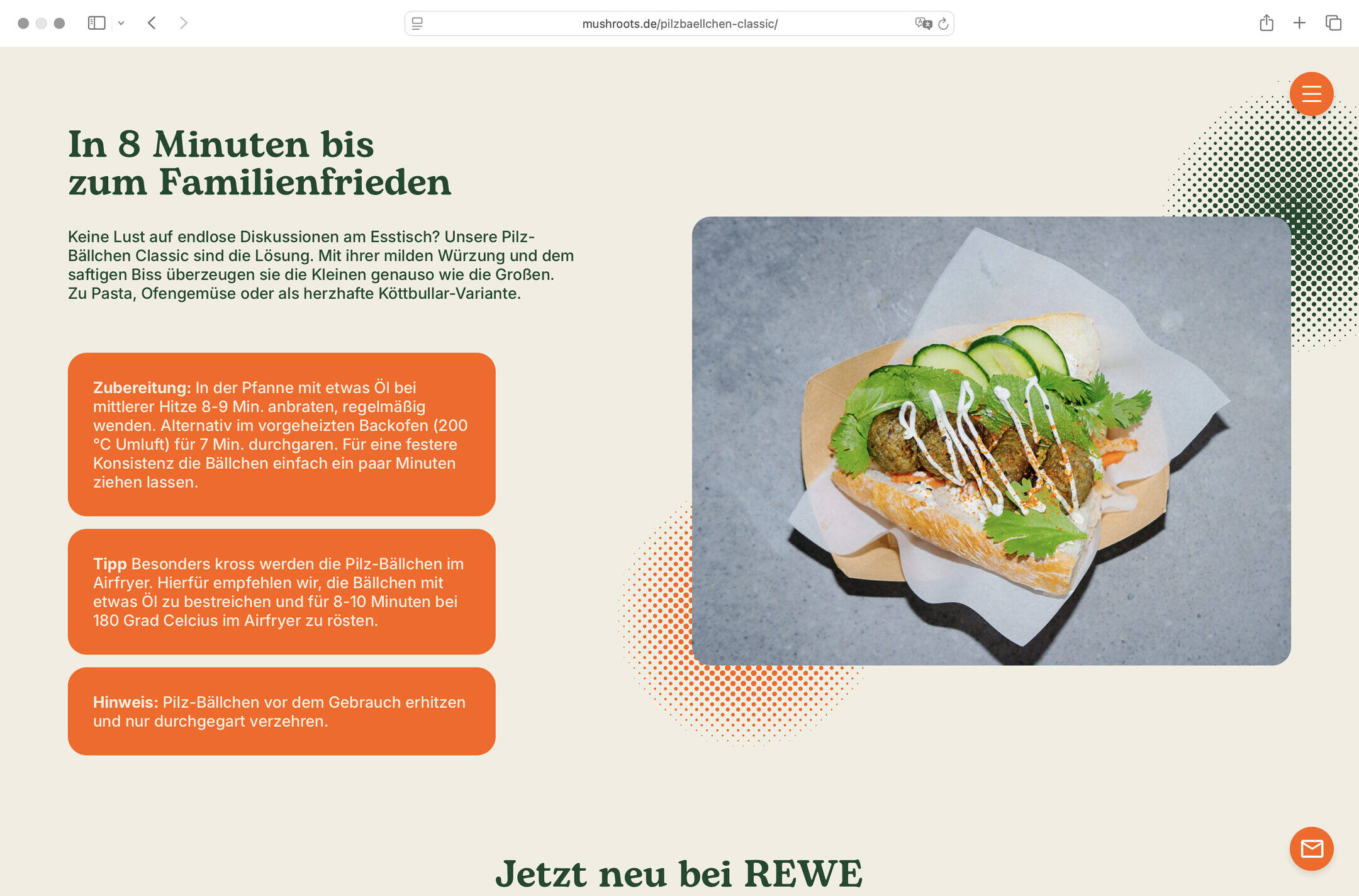The height and width of the screenshot is (896, 1359).
Task: Click the intro paragraph about Pilz-Bällchen Classic
Action: coord(321,265)
